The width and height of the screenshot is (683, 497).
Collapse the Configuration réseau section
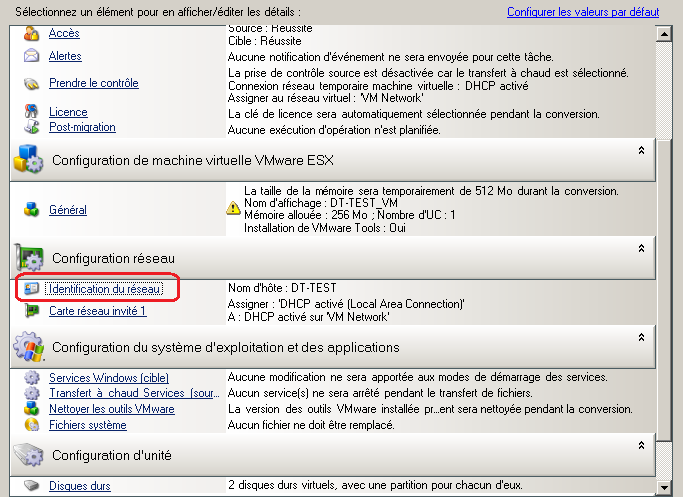[641, 248]
